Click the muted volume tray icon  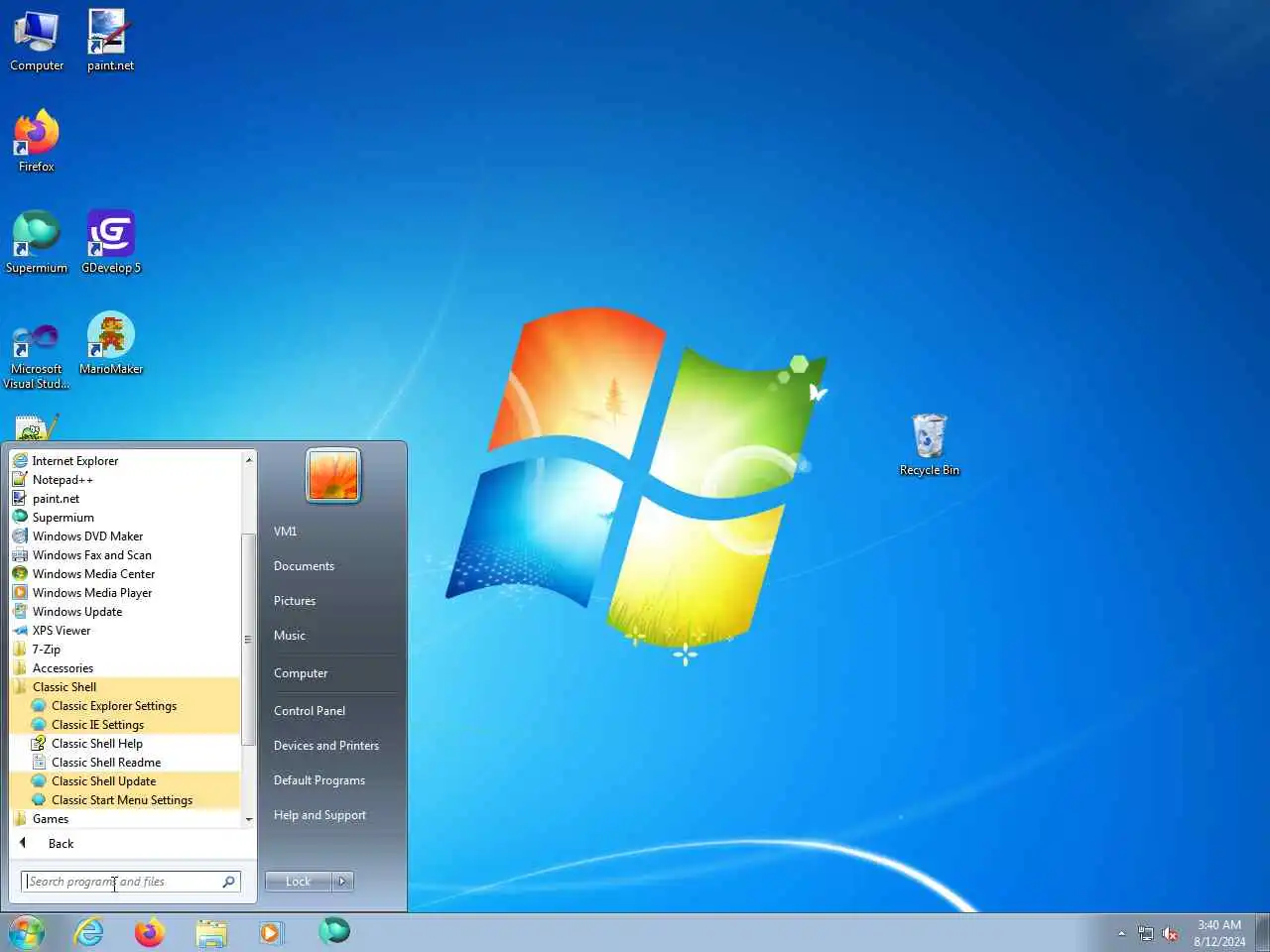click(1170, 934)
